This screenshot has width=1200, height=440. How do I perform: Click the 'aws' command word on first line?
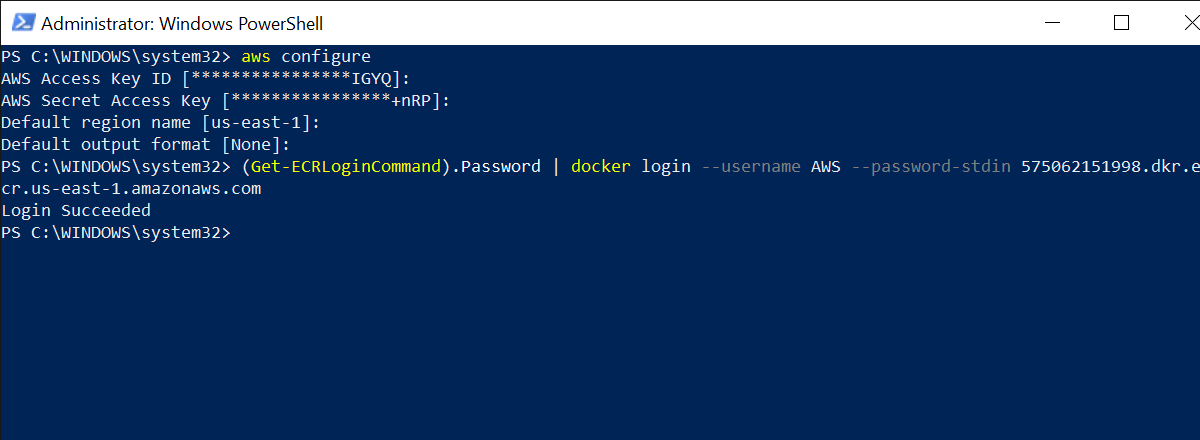[x=256, y=56]
